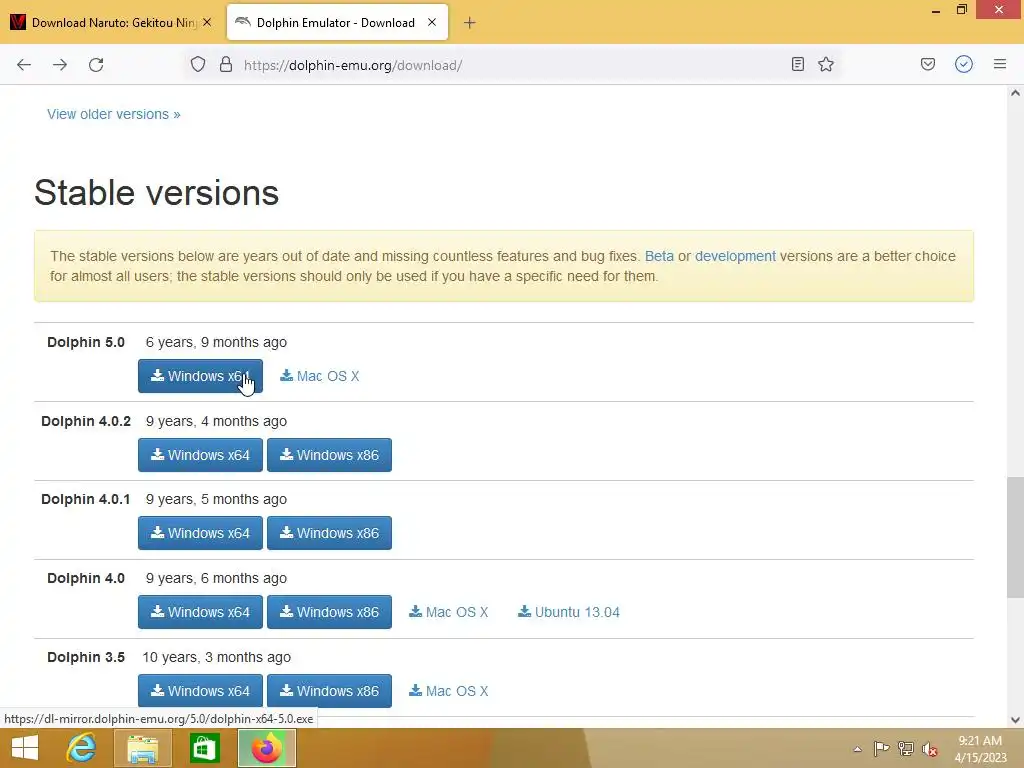This screenshot has height=768, width=1024.
Task: Click the page scrollbar up arrow
Action: coord(1015,93)
